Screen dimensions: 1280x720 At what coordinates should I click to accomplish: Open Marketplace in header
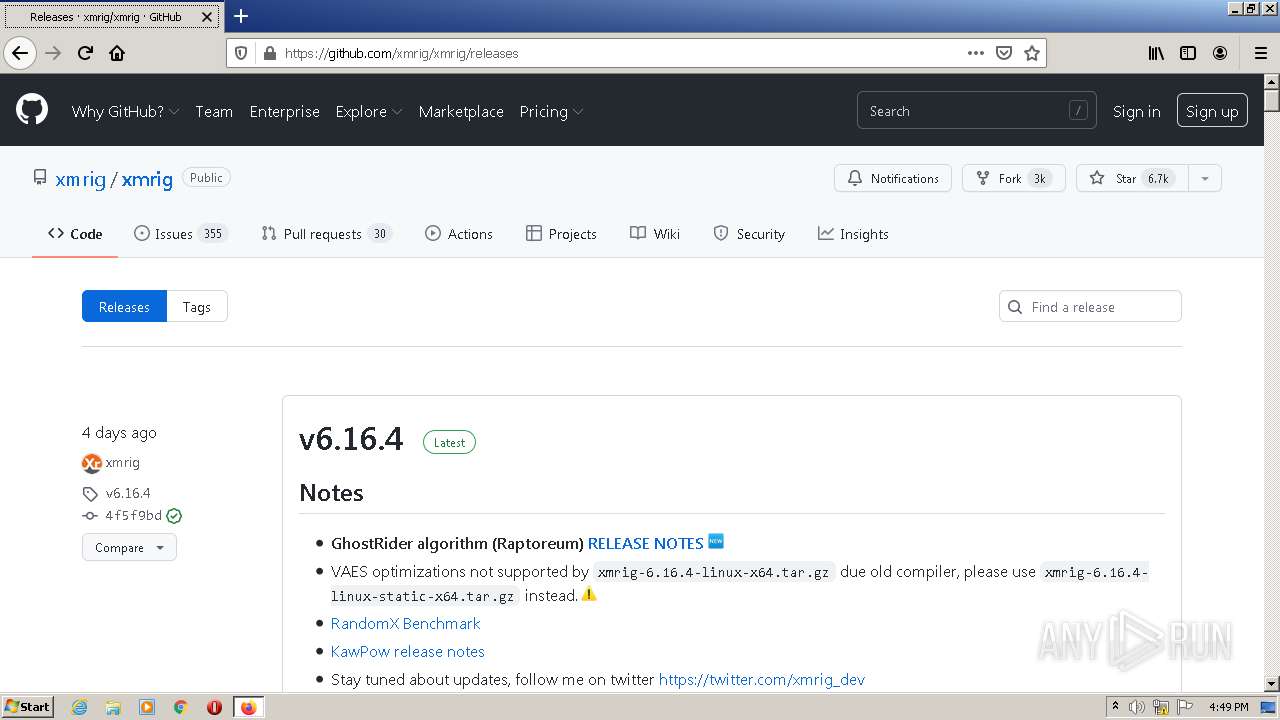[461, 111]
